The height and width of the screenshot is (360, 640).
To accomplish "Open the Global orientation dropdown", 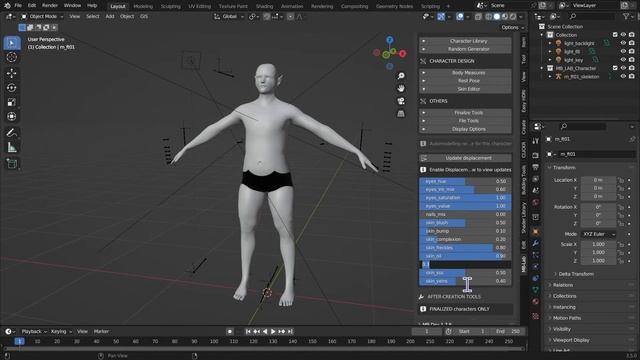I will pos(229,17).
